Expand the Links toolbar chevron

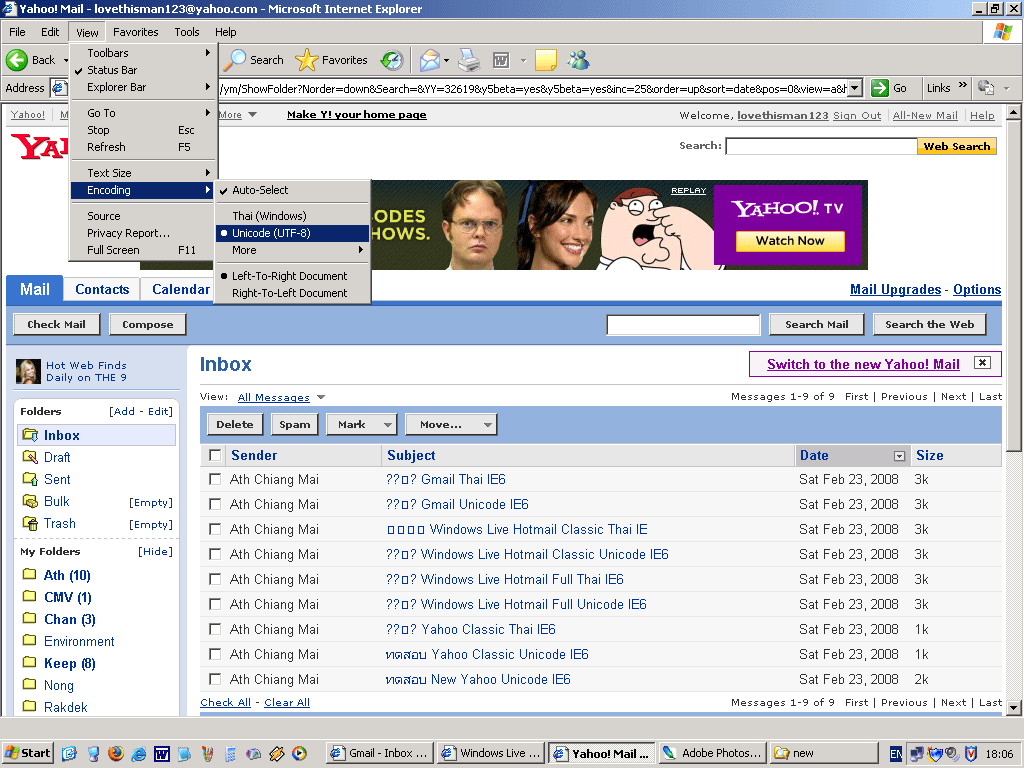[963, 86]
